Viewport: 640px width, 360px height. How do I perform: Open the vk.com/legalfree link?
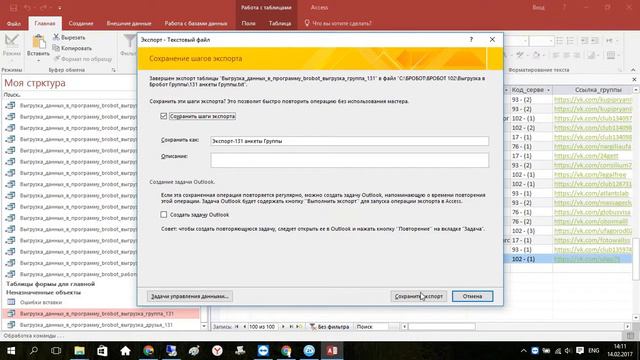coord(590,175)
